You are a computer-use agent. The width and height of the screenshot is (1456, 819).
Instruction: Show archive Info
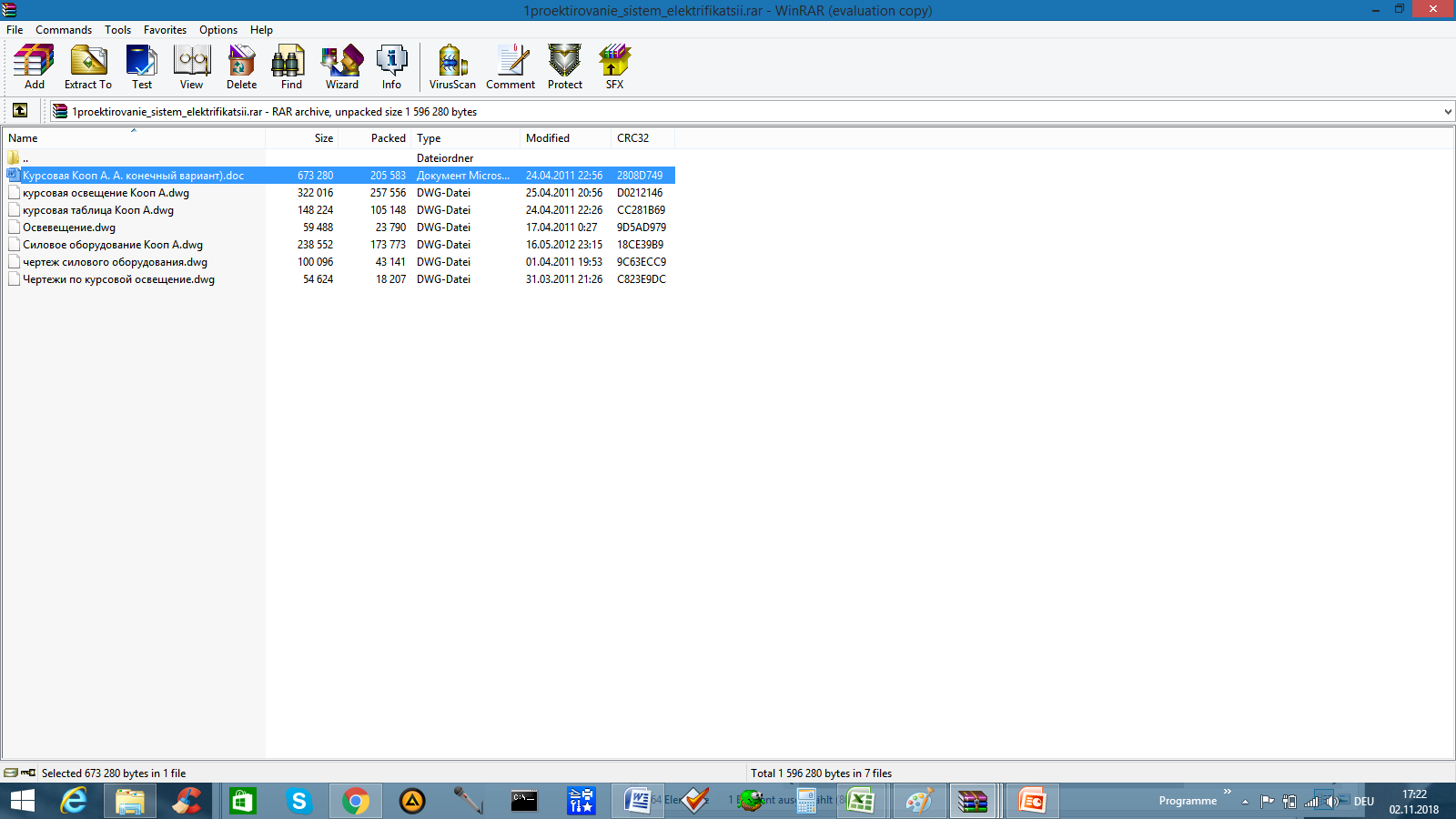coord(391,67)
